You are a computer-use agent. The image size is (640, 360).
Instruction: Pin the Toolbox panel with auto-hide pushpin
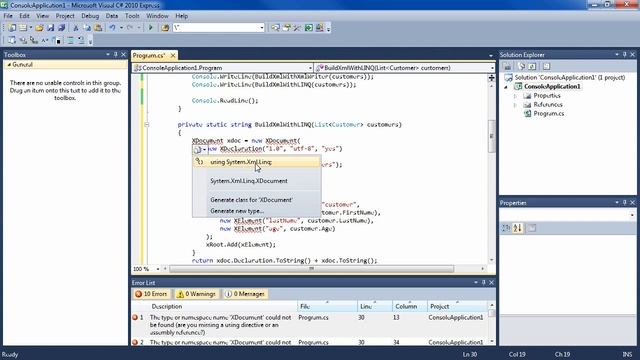click(116, 55)
